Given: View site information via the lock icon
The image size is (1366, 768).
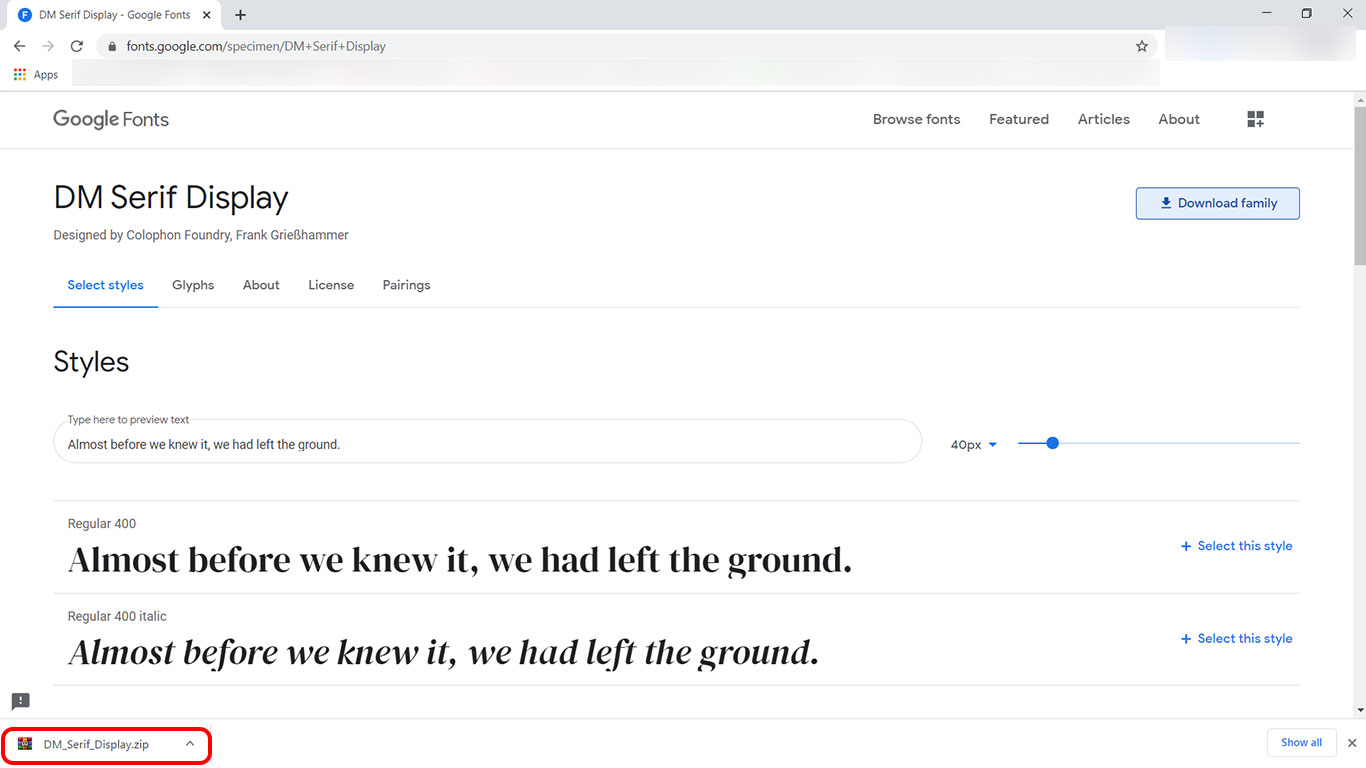Looking at the screenshot, I should coord(111,46).
